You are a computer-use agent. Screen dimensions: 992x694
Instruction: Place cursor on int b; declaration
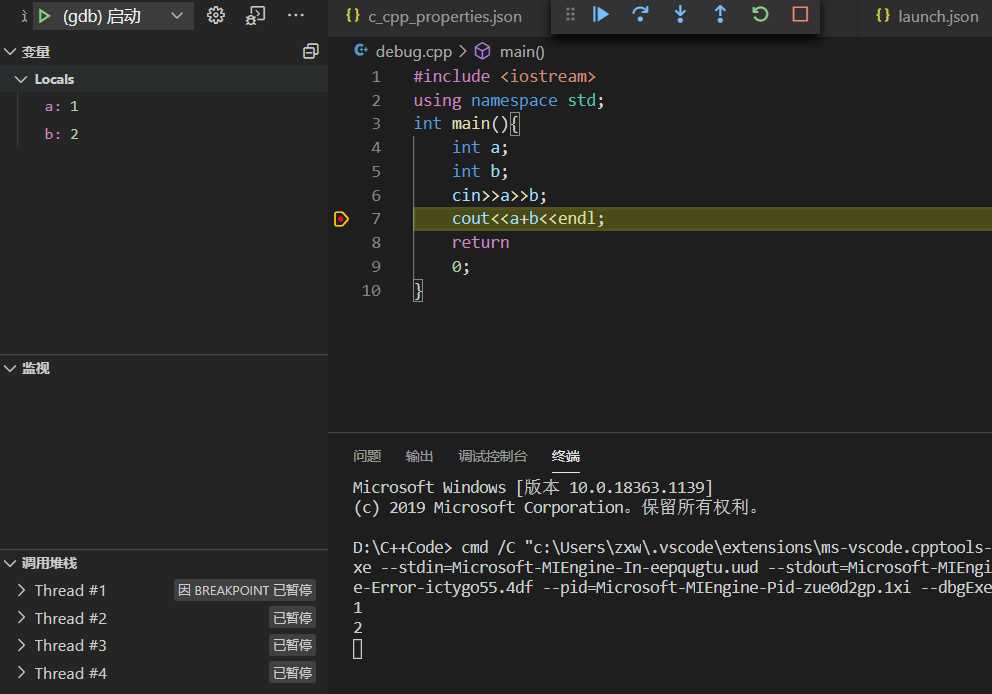pos(480,171)
